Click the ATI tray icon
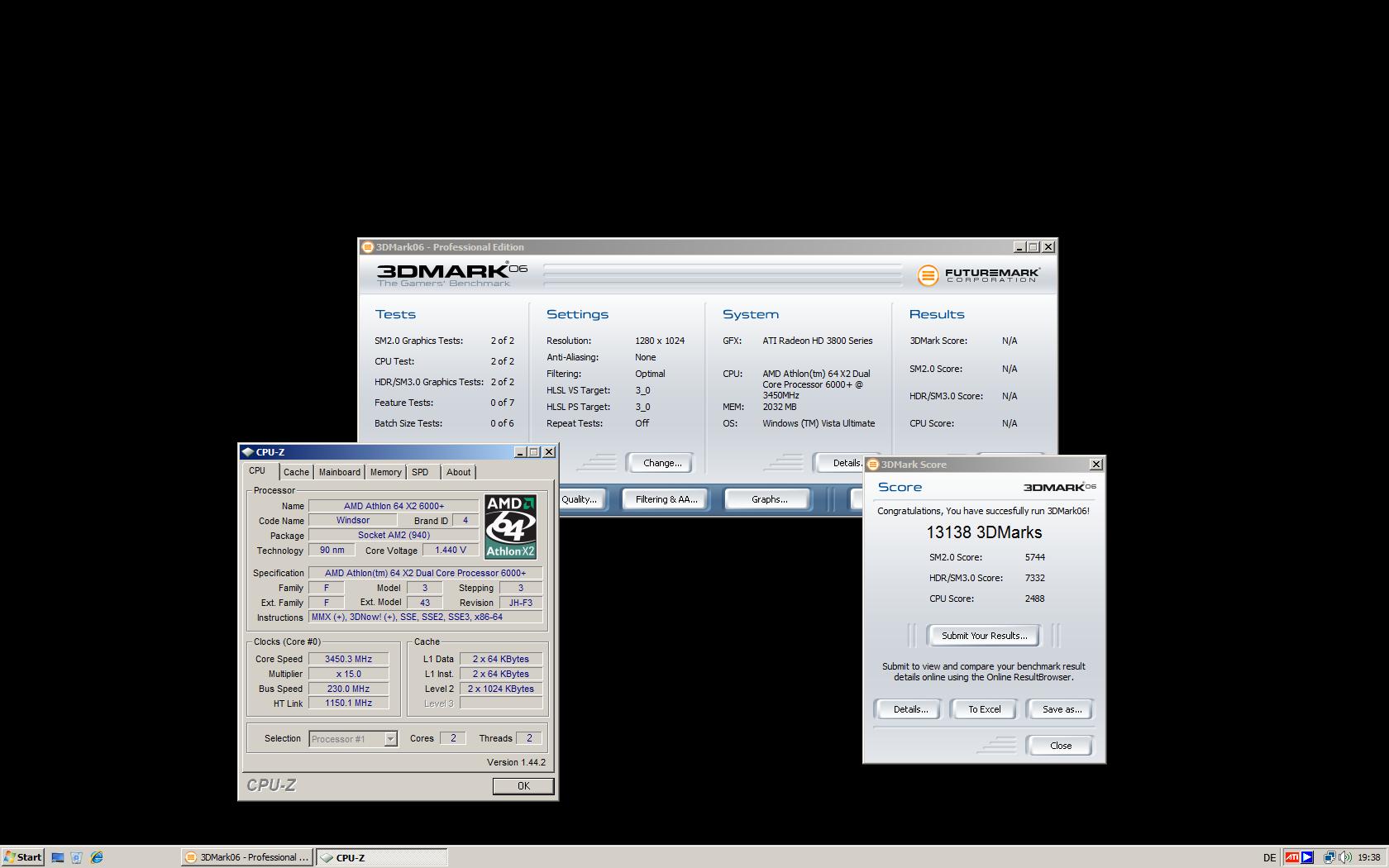Image resolution: width=1389 pixels, height=868 pixels. 1291,857
